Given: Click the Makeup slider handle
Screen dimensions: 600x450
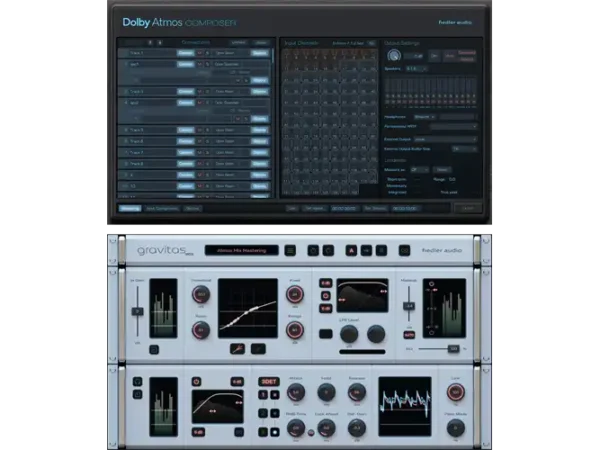Looking at the screenshot, I should coord(409,306).
